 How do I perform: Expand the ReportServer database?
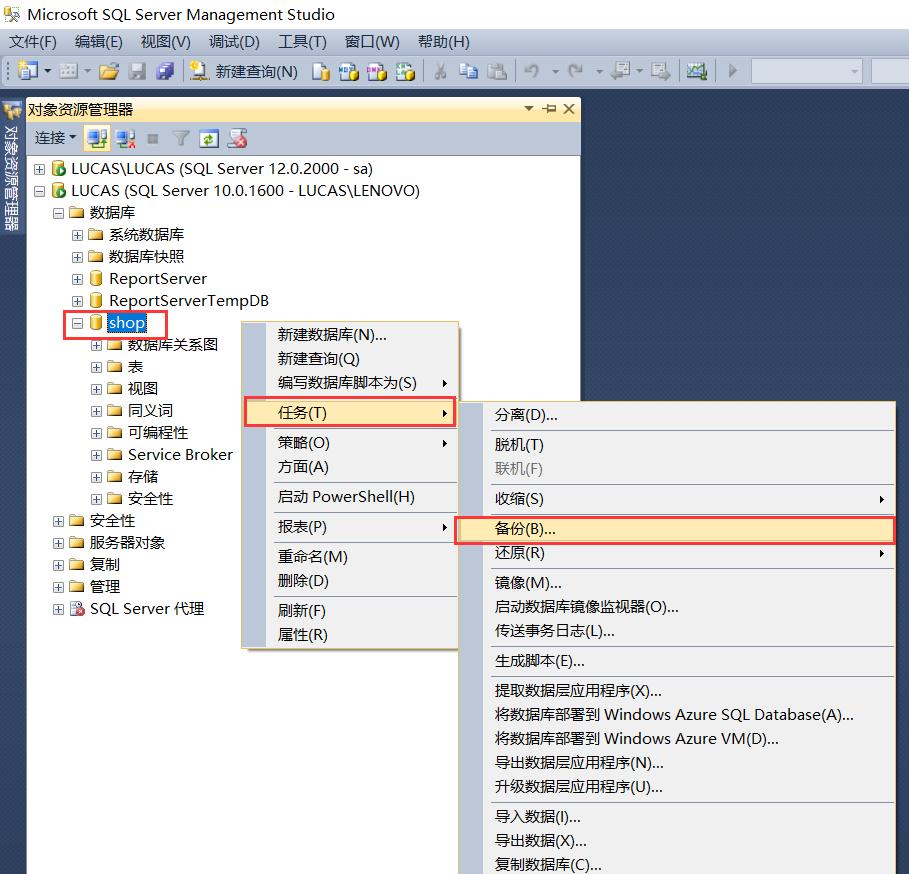[77, 279]
